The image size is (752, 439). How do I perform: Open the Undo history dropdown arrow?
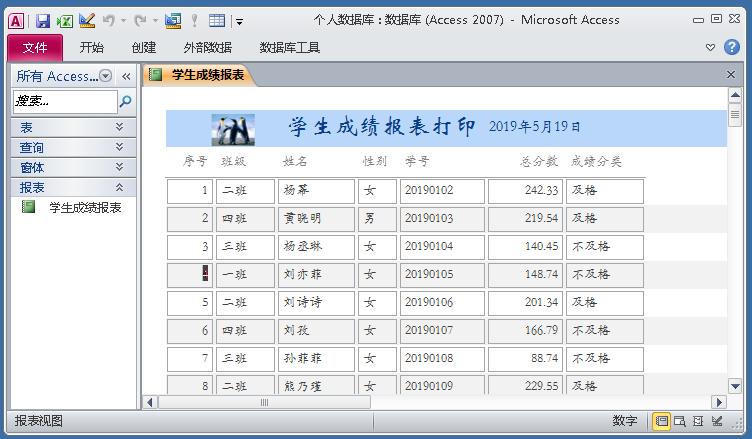124,21
